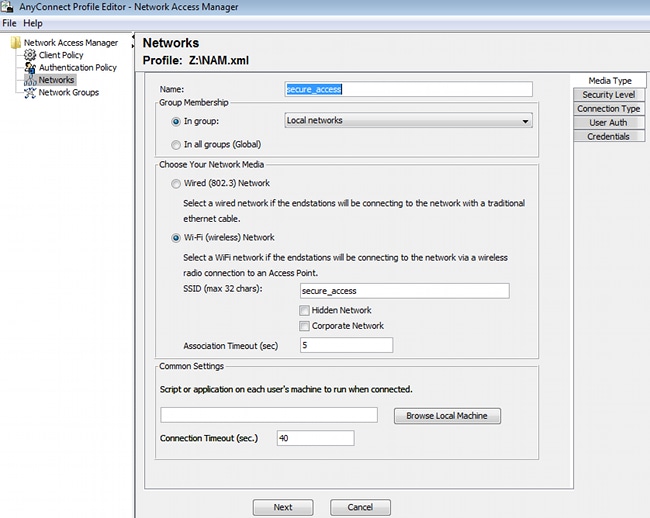The height and width of the screenshot is (518, 650).
Task: Select In all groups (Global) option
Action: click(176, 145)
